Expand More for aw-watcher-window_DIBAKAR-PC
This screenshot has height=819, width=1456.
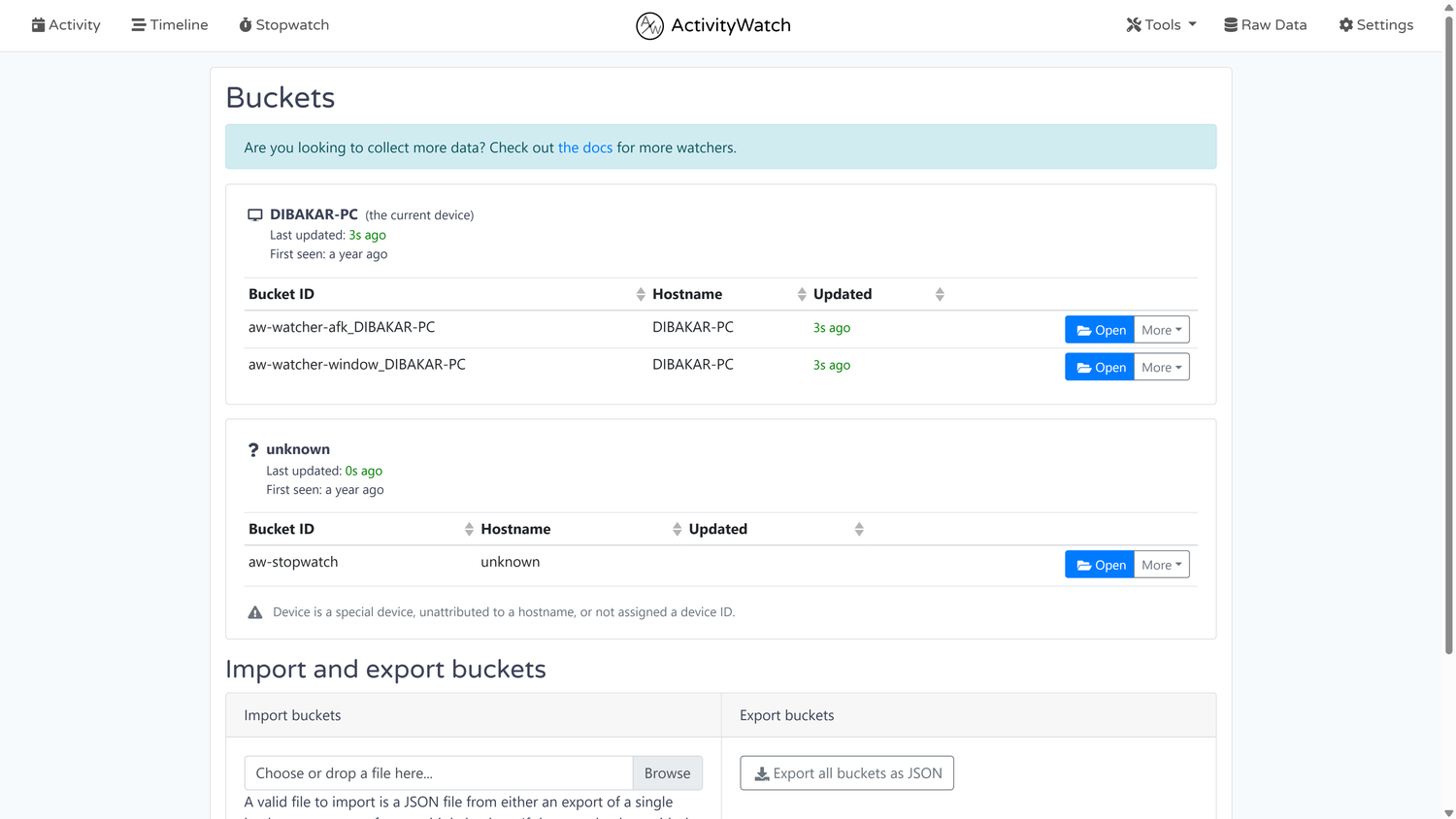point(1162,367)
